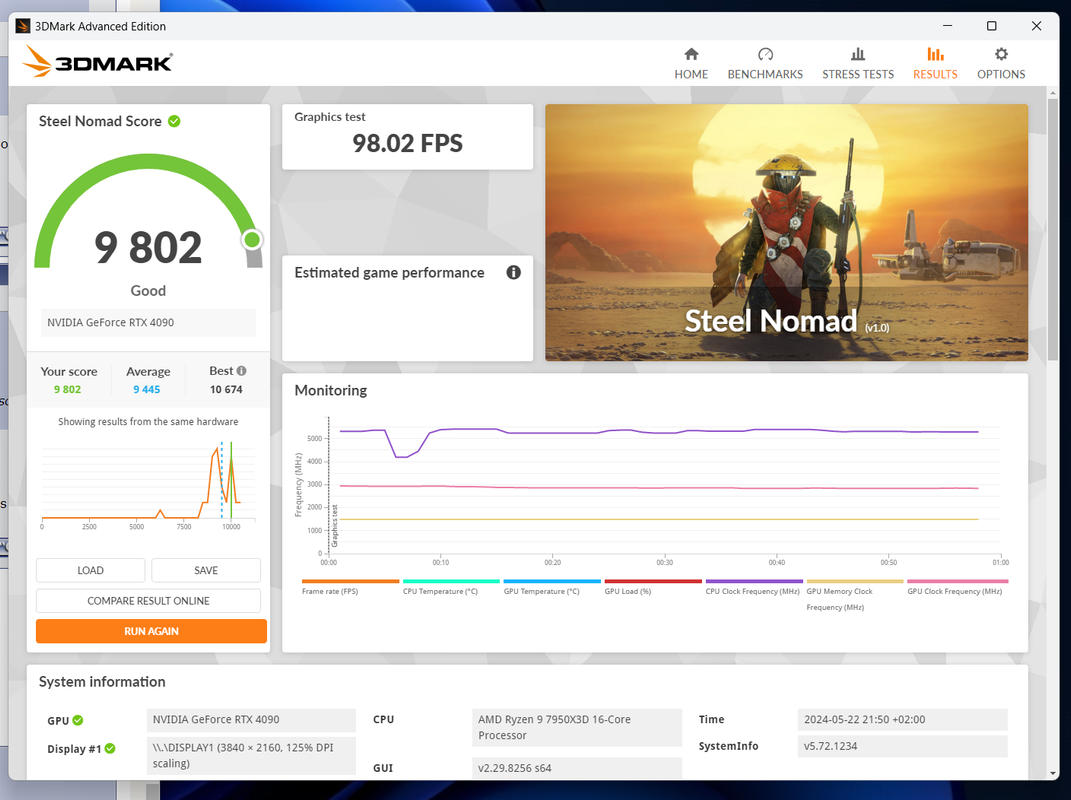Minimize the 3DMark window
Viewport: 1071px width, 800px height.
(947, 26)
